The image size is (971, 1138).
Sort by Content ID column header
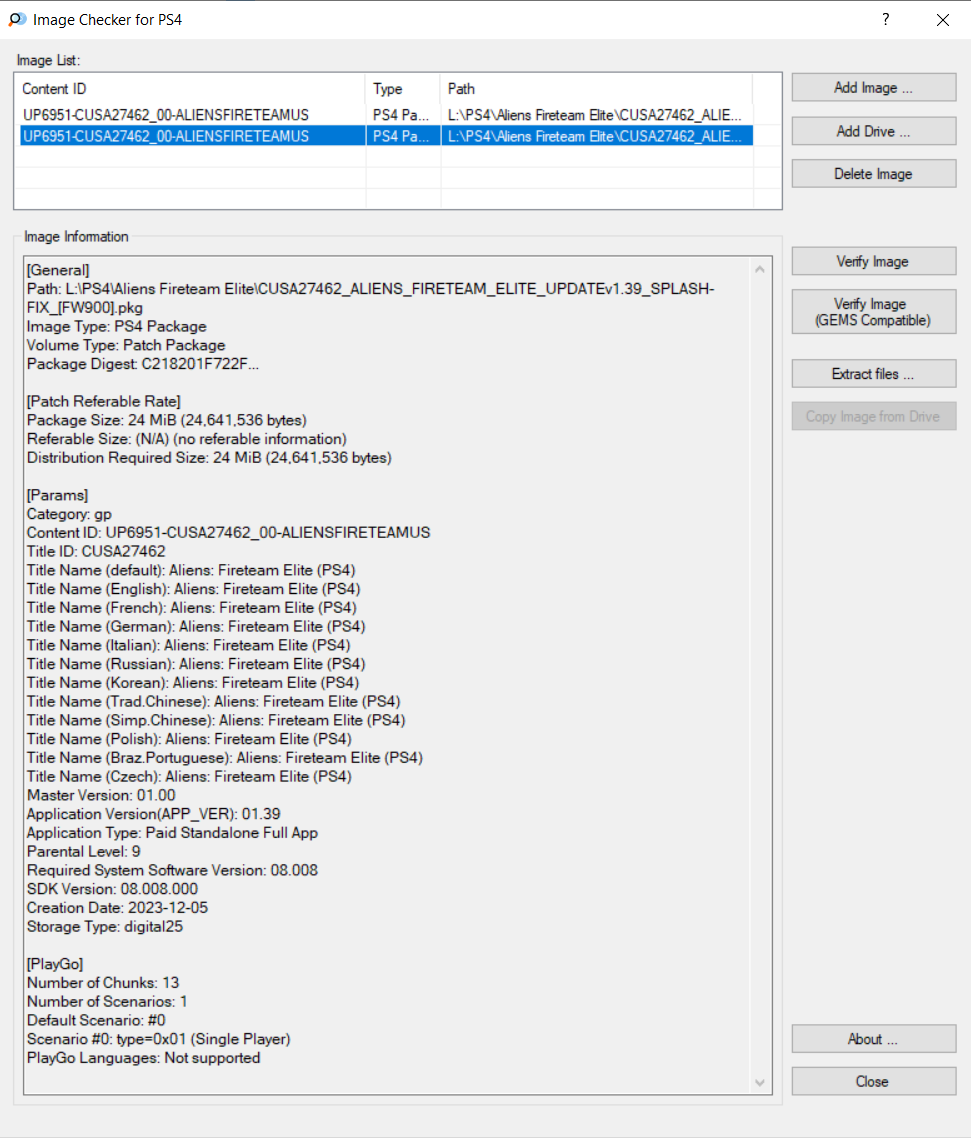pyautogui.click(x=192, y=89)
